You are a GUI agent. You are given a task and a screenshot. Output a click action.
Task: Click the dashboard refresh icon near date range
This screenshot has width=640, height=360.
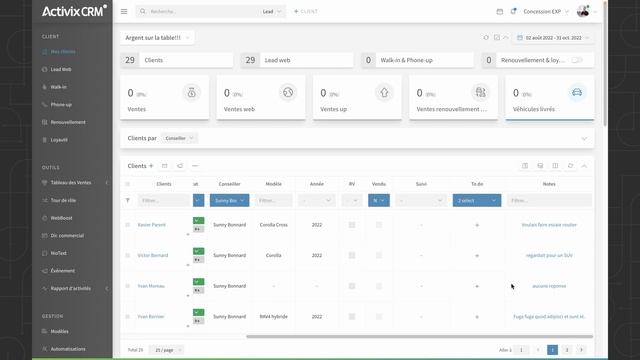click(486, 38)
